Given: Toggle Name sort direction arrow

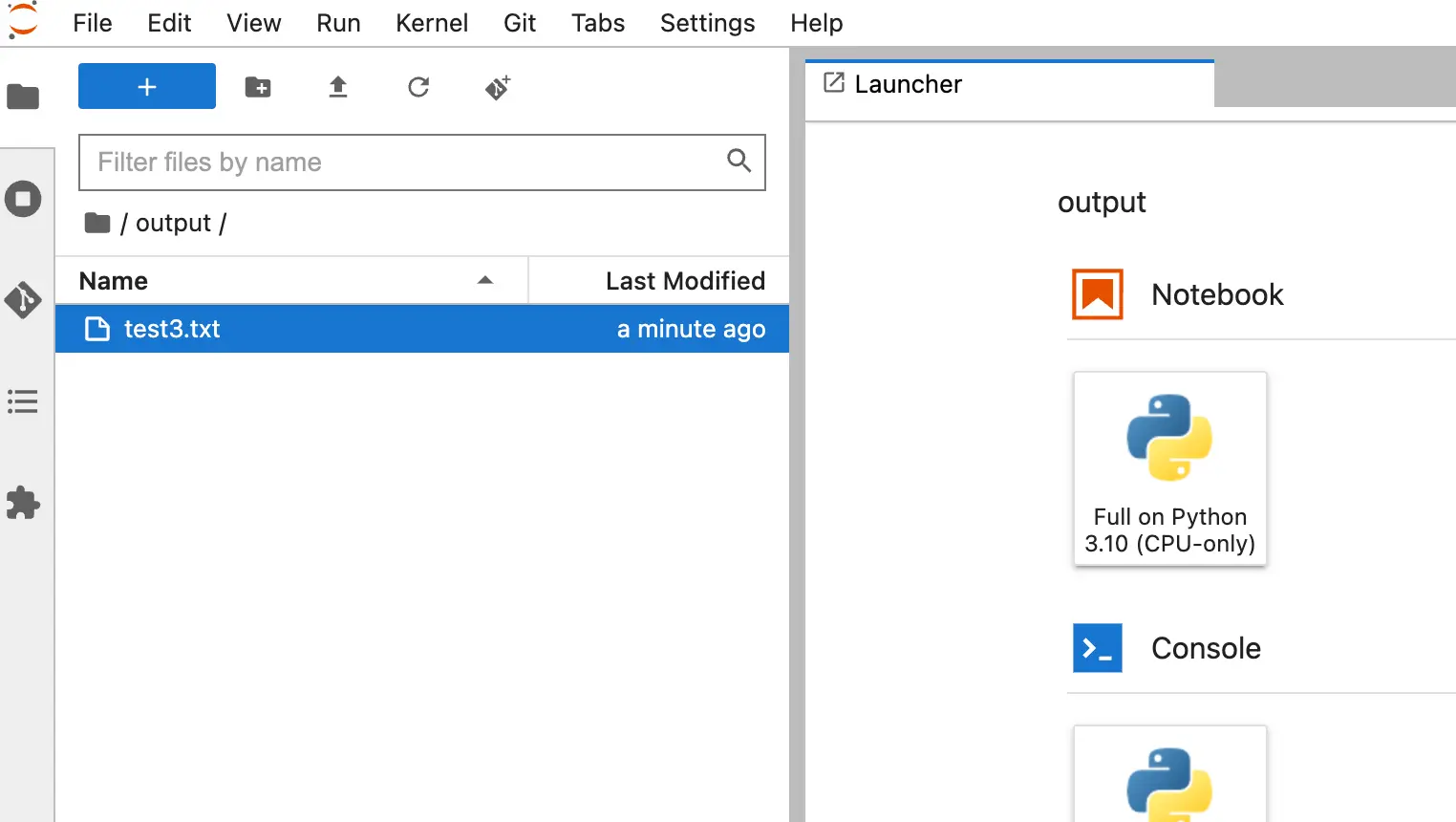Looking at the screenshot, I should 485,280.
